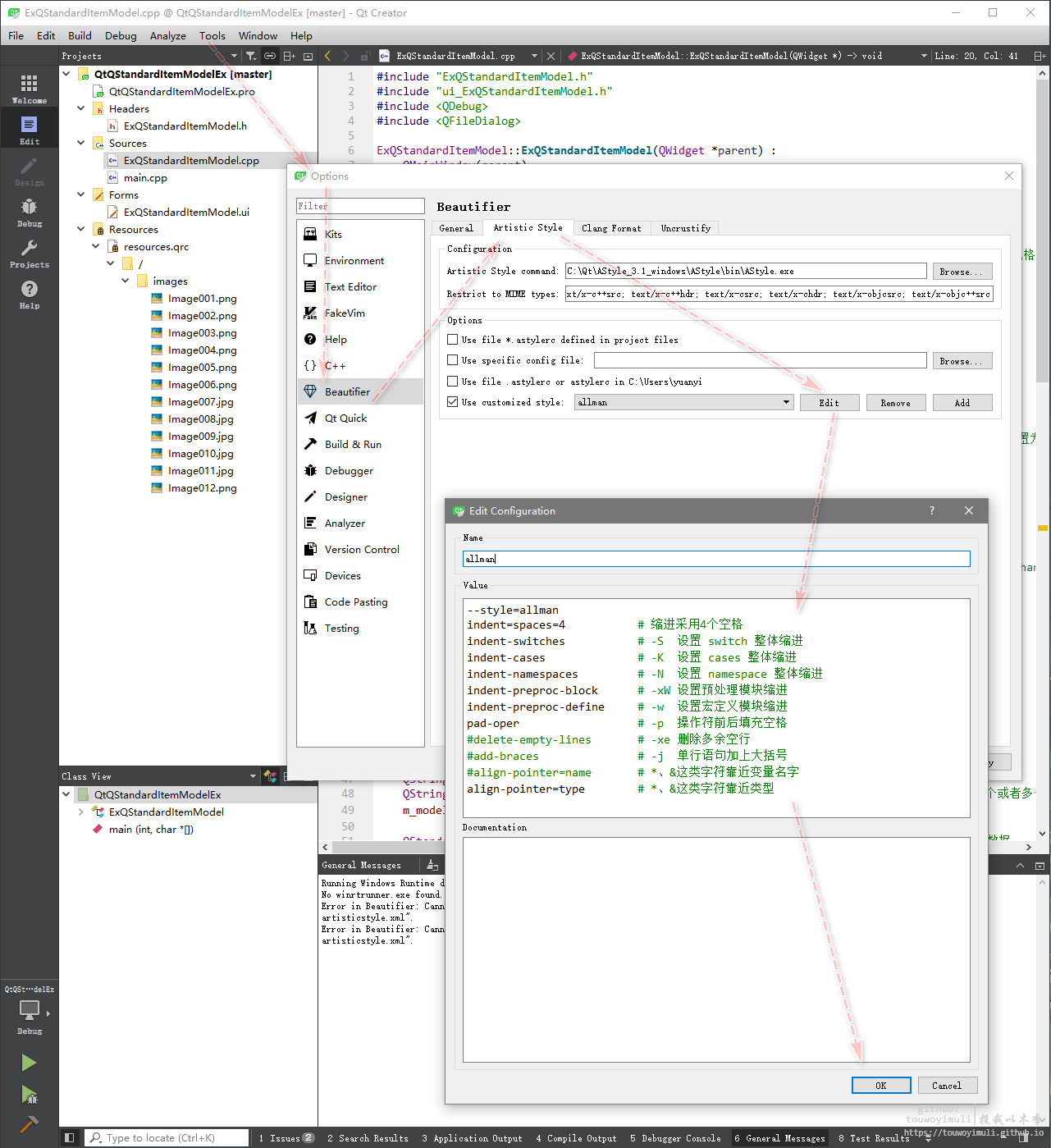Viewport: 1051px width, 1148px height.
Task: Open the Analyze menu
Action: point(167,35)
